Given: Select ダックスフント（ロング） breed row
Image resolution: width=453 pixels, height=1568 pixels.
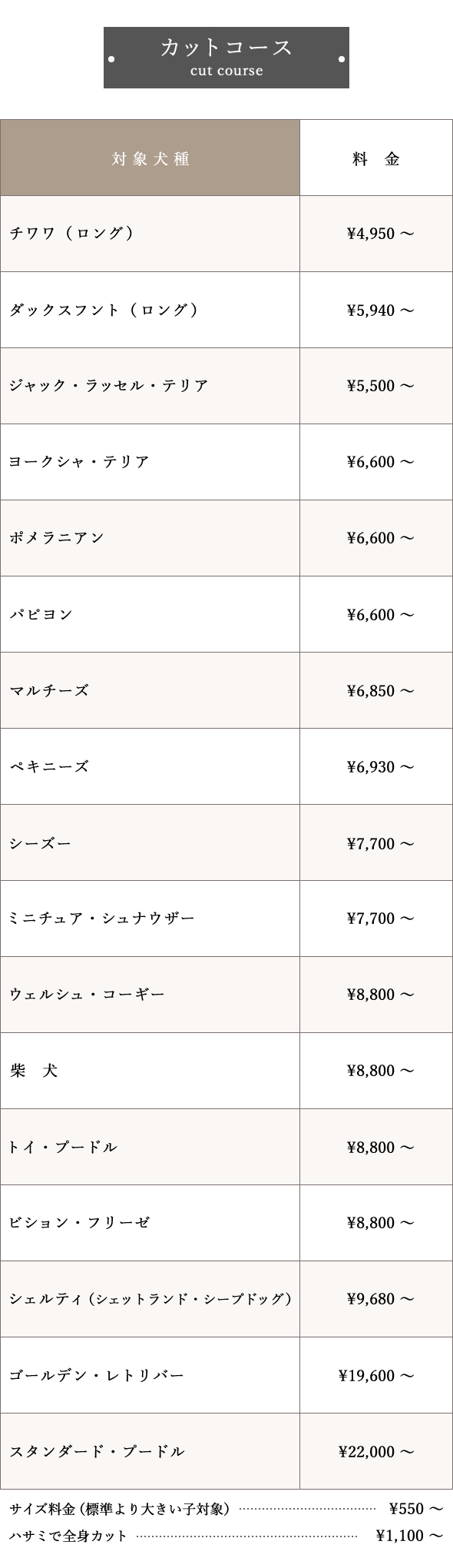Looking at the screenshot, I should click(x=226, y=310).
